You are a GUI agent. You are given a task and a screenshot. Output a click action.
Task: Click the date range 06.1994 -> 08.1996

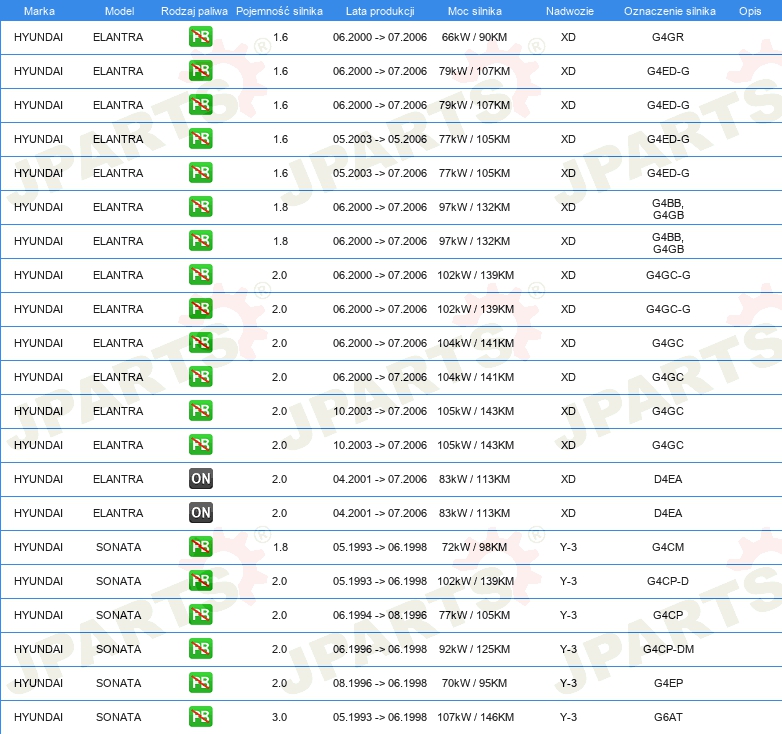(380, 615)
